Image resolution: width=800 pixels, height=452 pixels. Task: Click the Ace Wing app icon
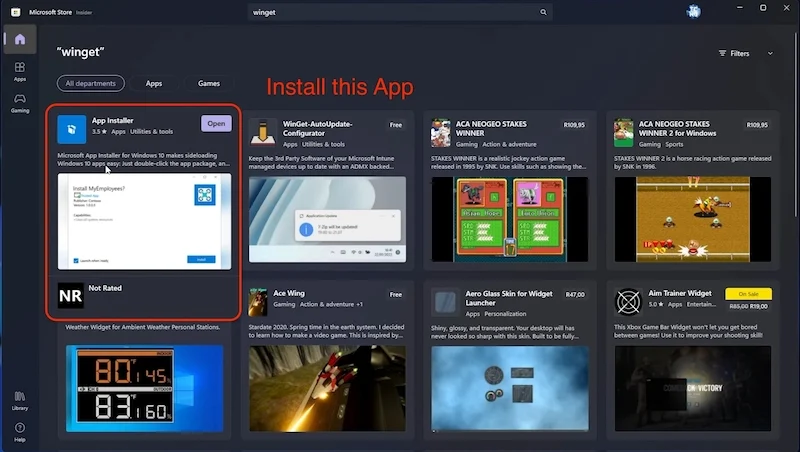(258, 302)
